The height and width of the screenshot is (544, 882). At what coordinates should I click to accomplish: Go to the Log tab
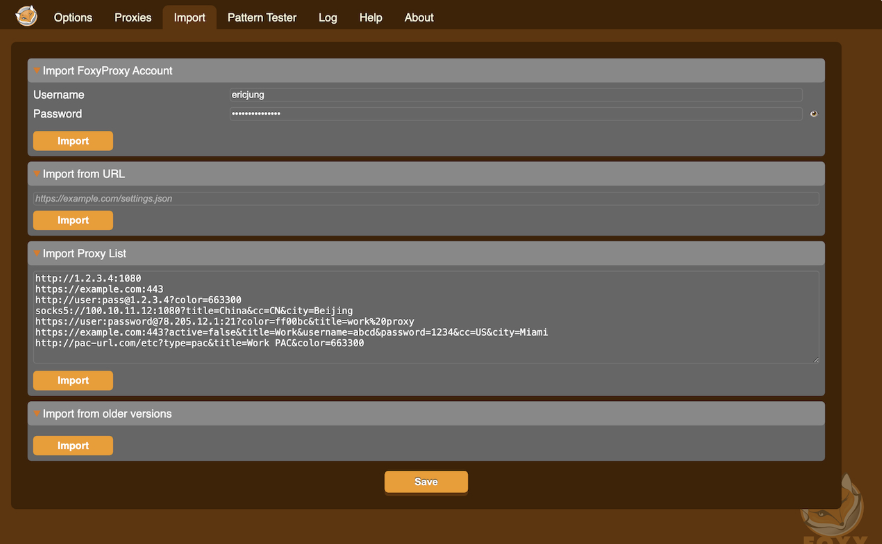(x=327, y=17)
